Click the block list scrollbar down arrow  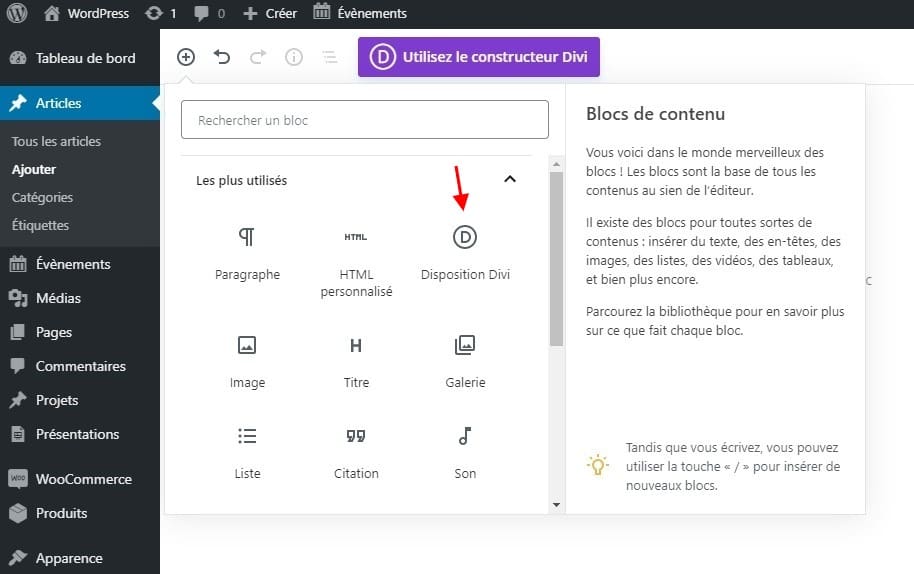tap(556, 505)
